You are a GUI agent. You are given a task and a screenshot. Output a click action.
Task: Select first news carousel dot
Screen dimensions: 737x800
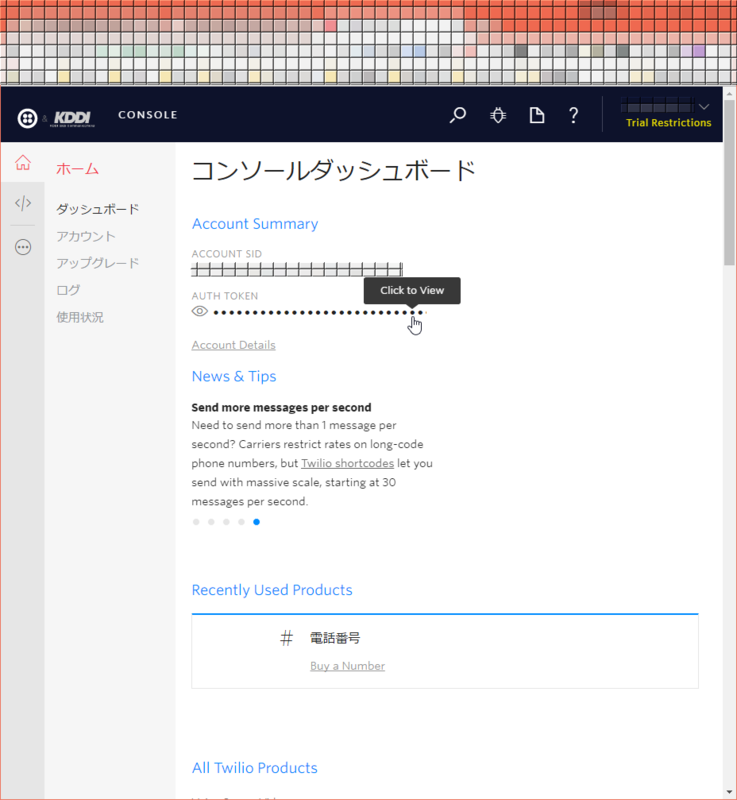[196, 522]
